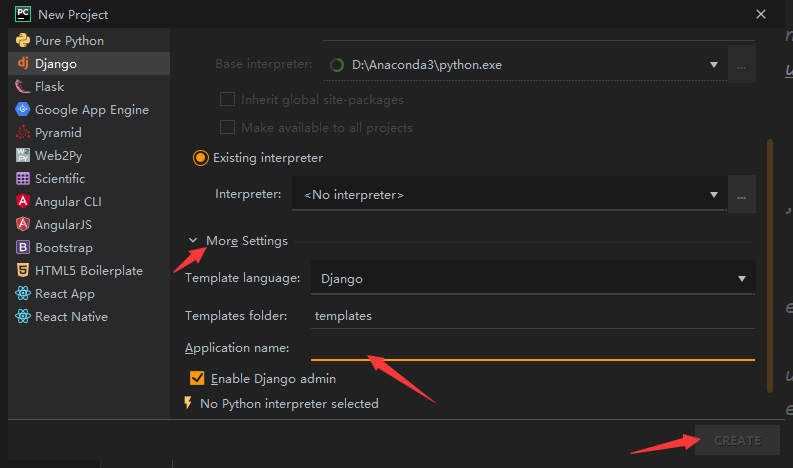Image resolution: width=793 pixels, height=468 pixels.
Task: Select HTML5 Boilerplate project type
Action: tap(89, 271)
